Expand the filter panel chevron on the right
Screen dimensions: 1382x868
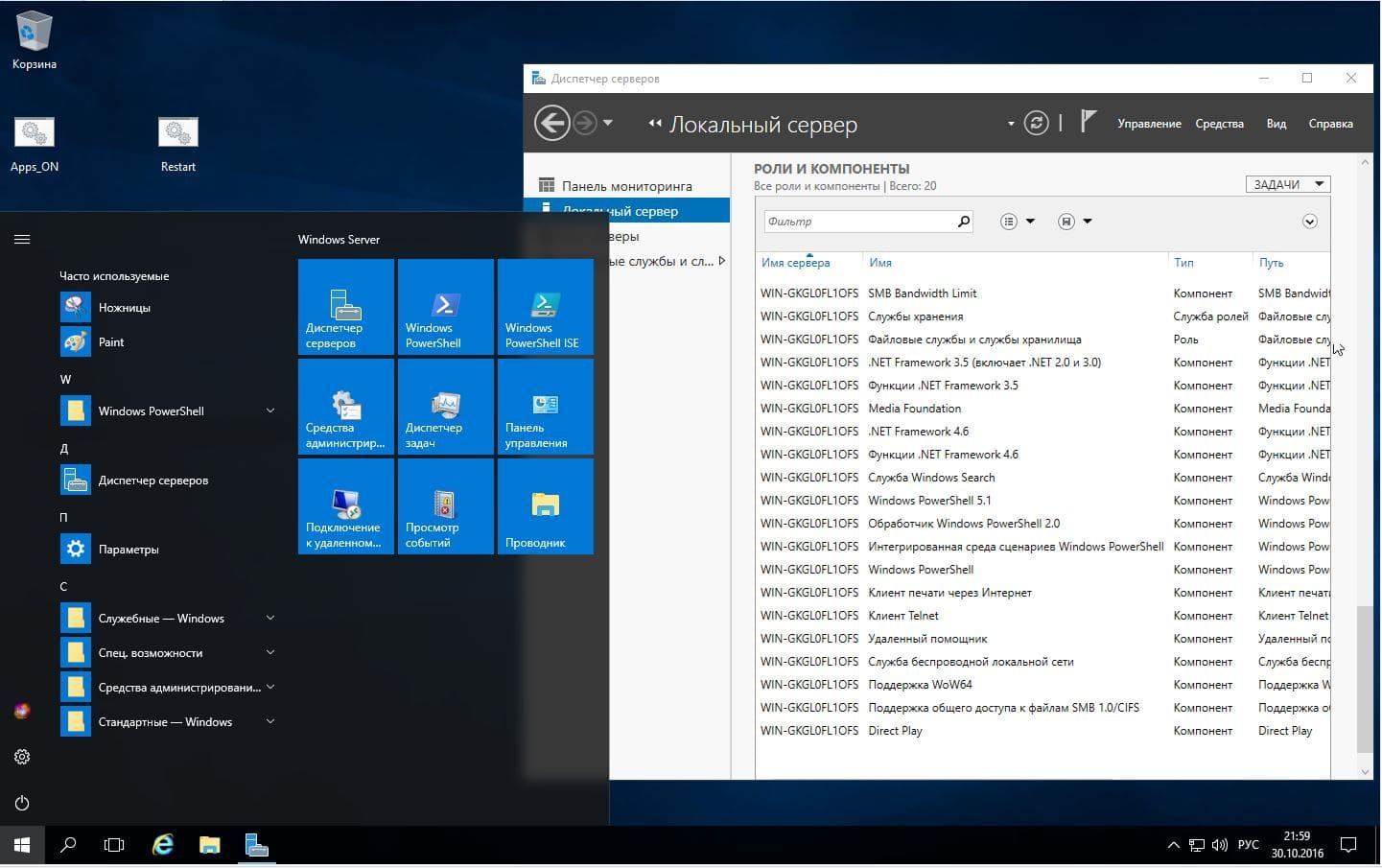pos(1310,222)
